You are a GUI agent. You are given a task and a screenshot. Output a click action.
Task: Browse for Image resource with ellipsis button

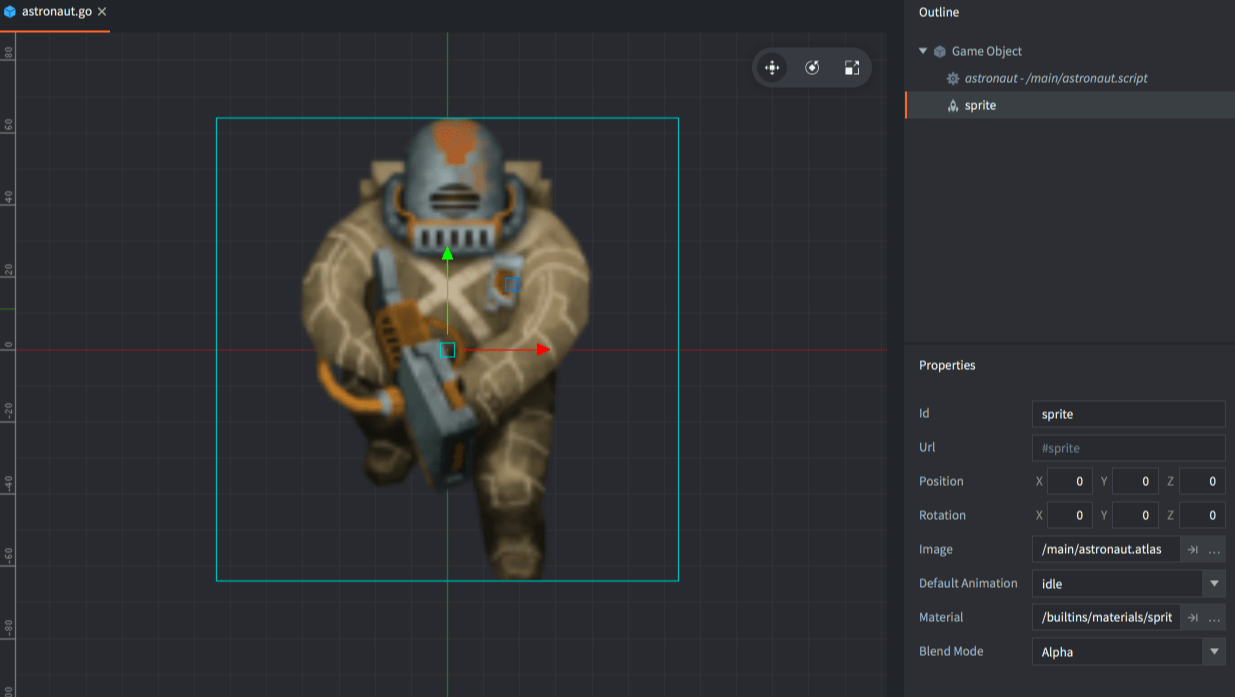[x=1214, y=550]
